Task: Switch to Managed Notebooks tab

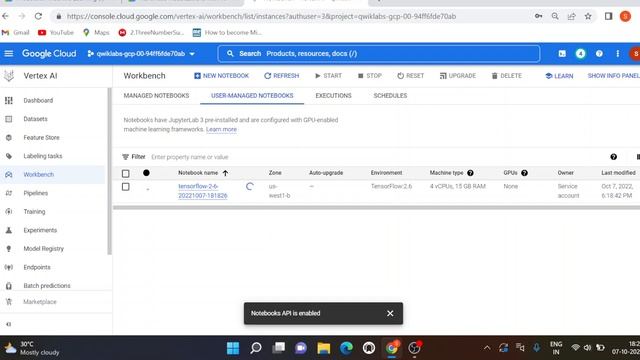Action: [156, 96]
